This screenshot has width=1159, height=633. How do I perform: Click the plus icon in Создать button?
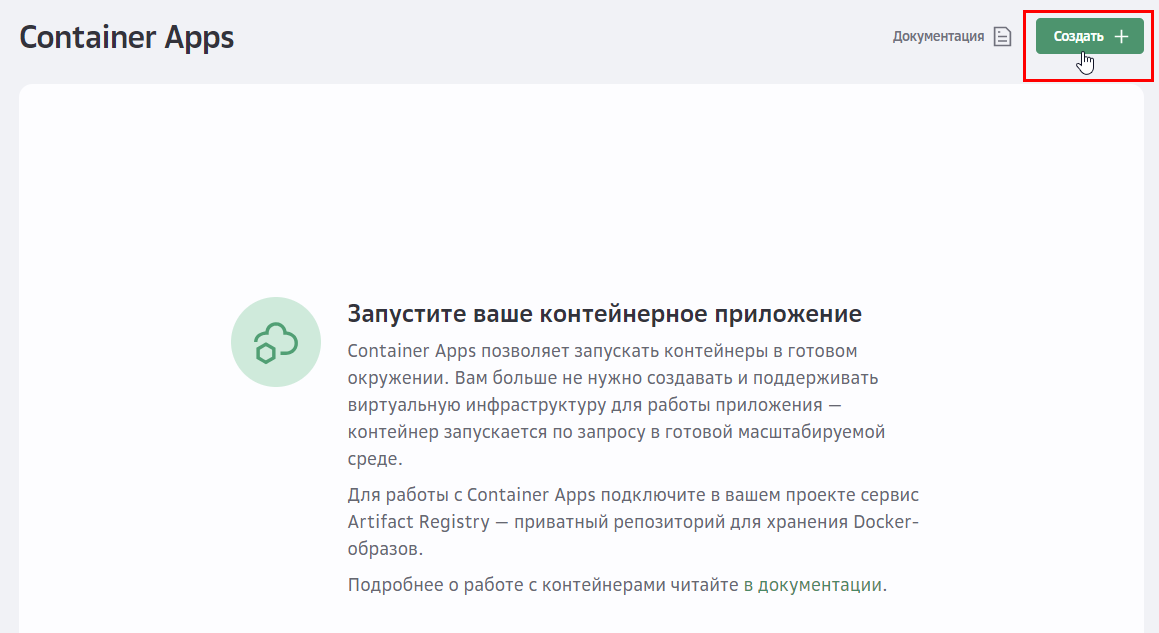pos(1121,36)
